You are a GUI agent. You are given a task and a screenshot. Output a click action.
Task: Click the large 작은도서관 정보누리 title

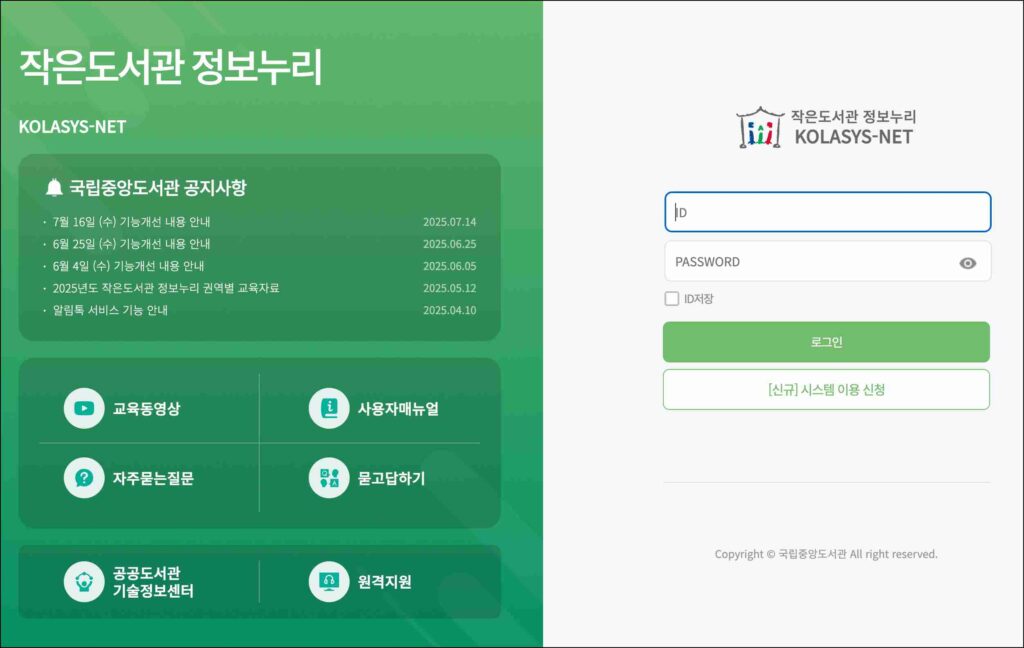pyautogui.click(x=171, y=67)
